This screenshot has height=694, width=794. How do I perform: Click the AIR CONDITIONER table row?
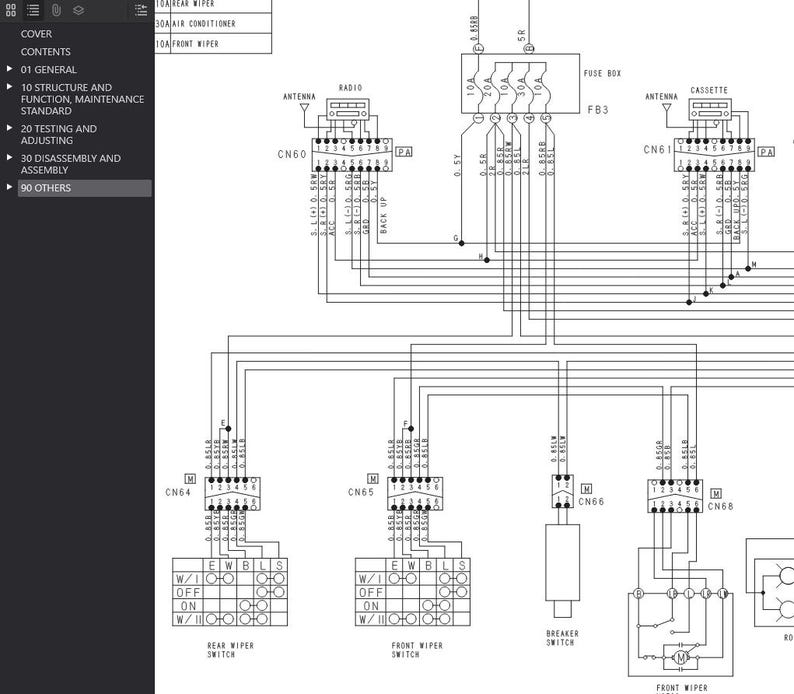(x=213, y=23)
